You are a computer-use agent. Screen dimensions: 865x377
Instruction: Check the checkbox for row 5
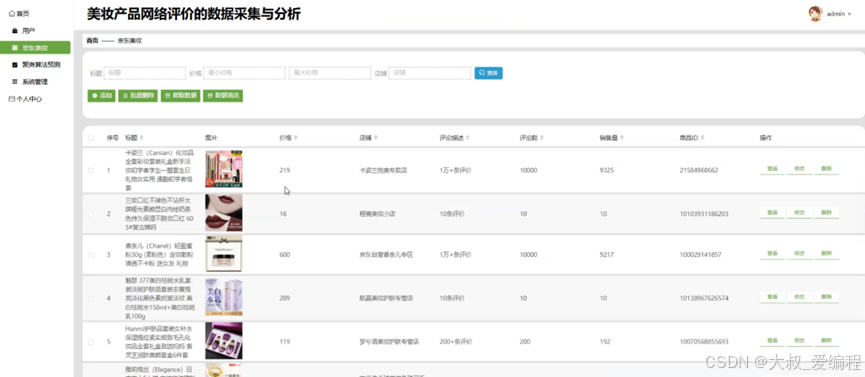tap(91, 342)
